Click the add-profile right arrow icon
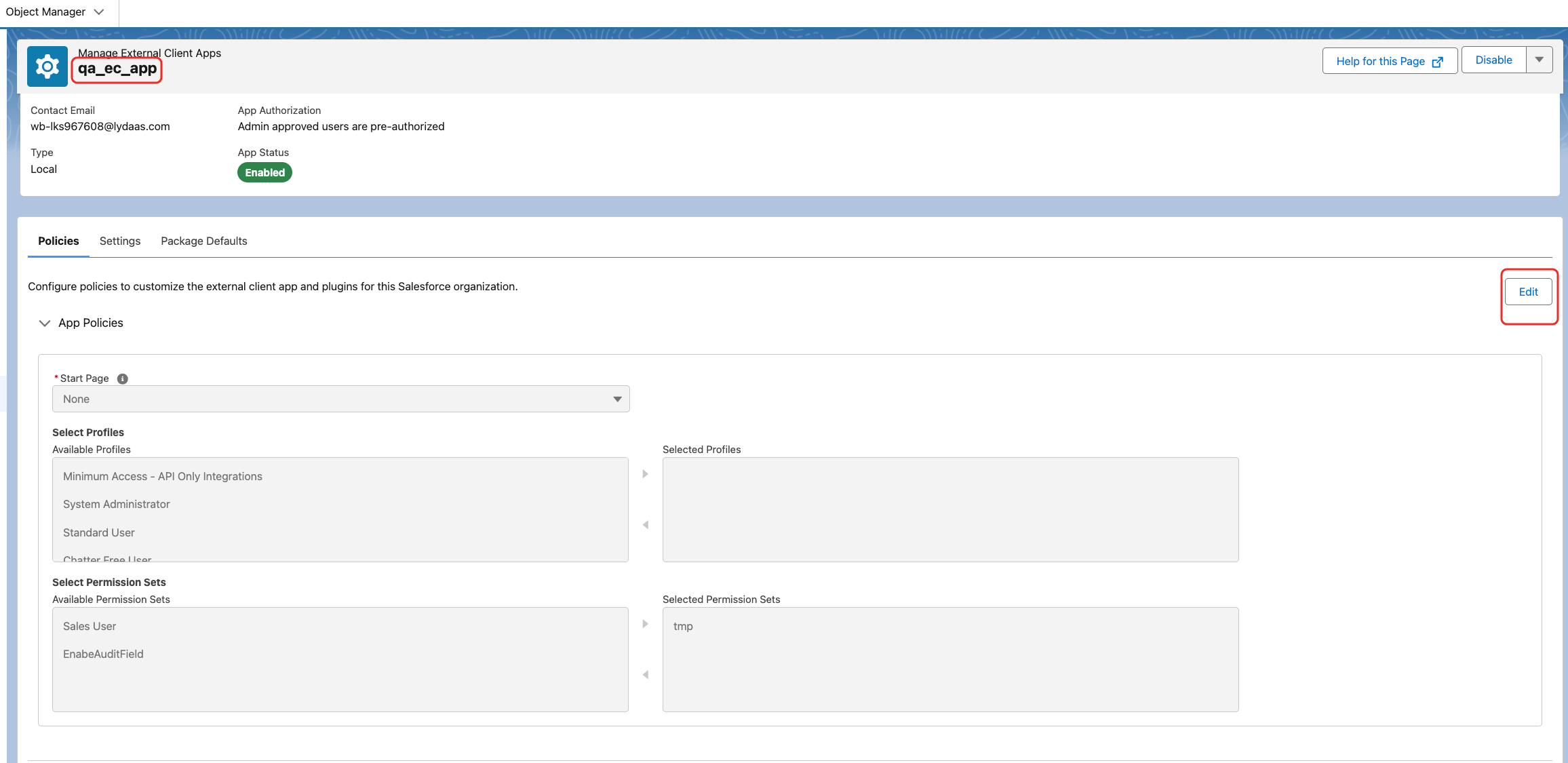Viewport: 1568px width, 763px height. (x=645, y=474)
